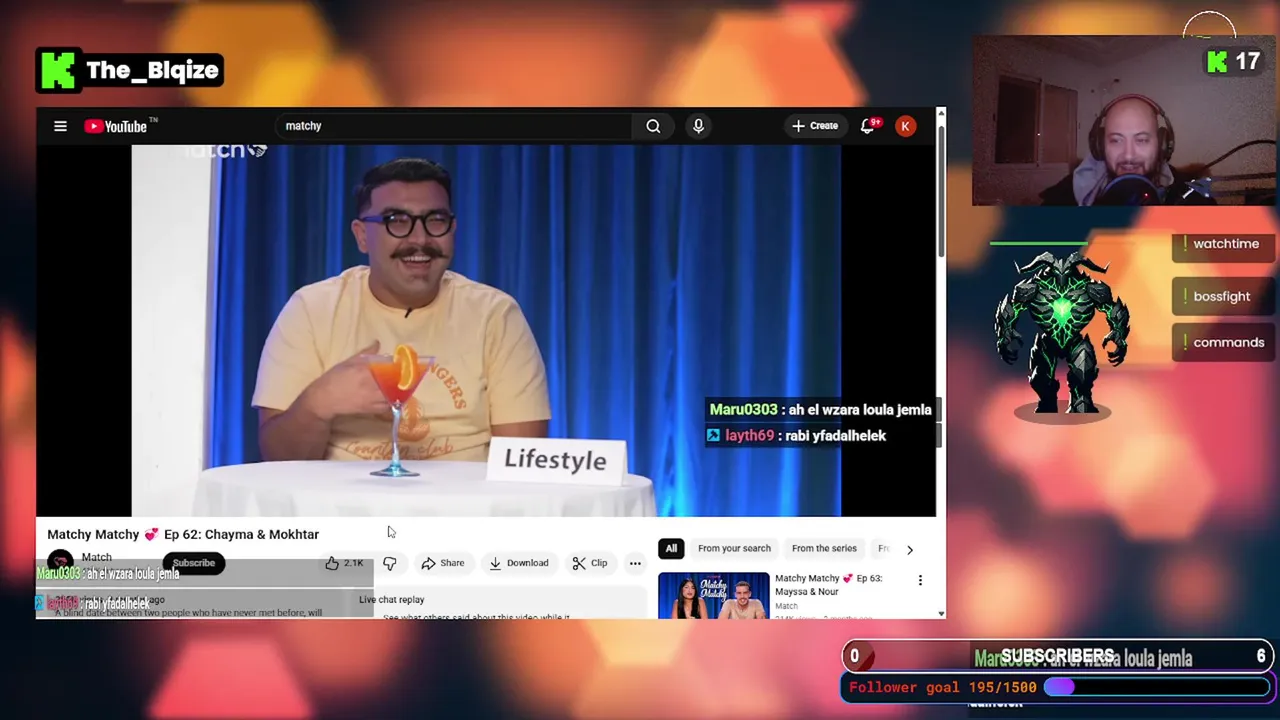Click layth69 chat message on video
The height and width of the screenshot is (720, 1280).
(796, 435)
